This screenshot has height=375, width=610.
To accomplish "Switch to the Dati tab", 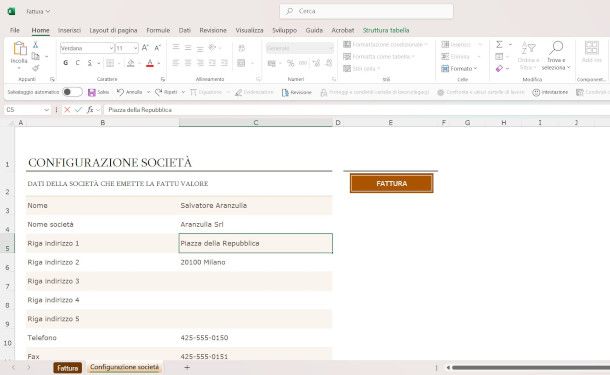I will (185, 30).
